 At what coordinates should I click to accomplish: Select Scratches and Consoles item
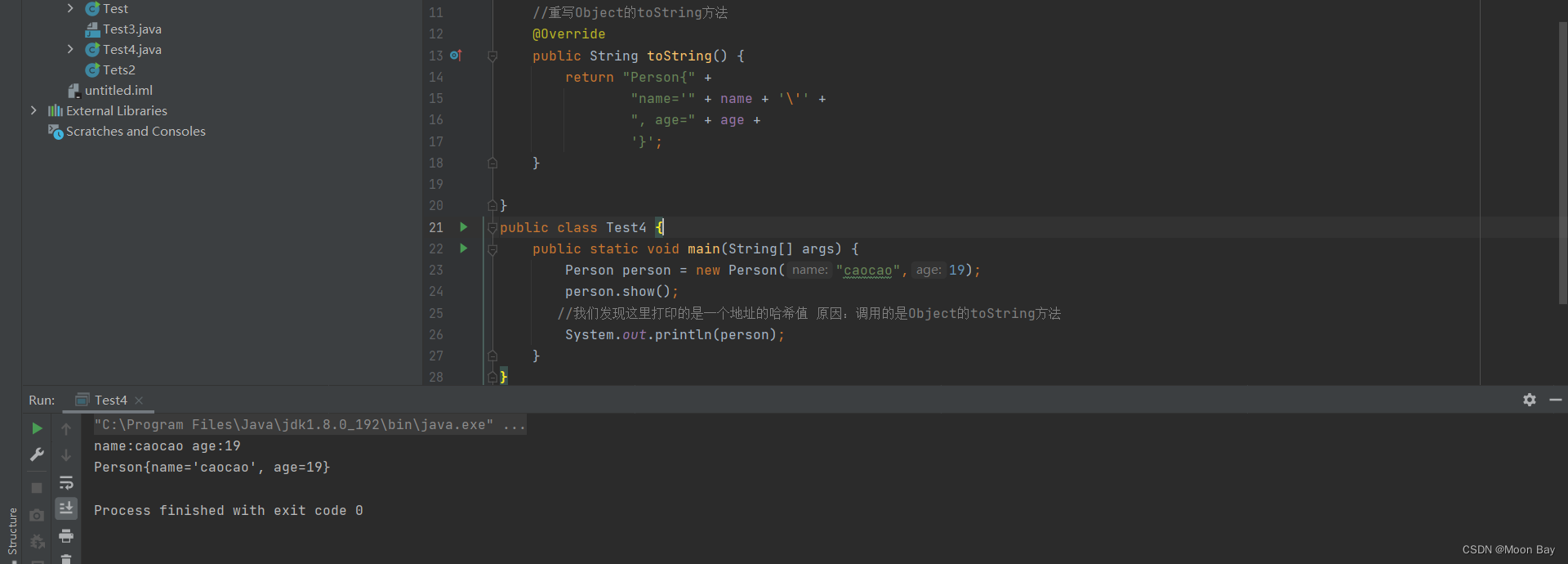pos(136,131)
